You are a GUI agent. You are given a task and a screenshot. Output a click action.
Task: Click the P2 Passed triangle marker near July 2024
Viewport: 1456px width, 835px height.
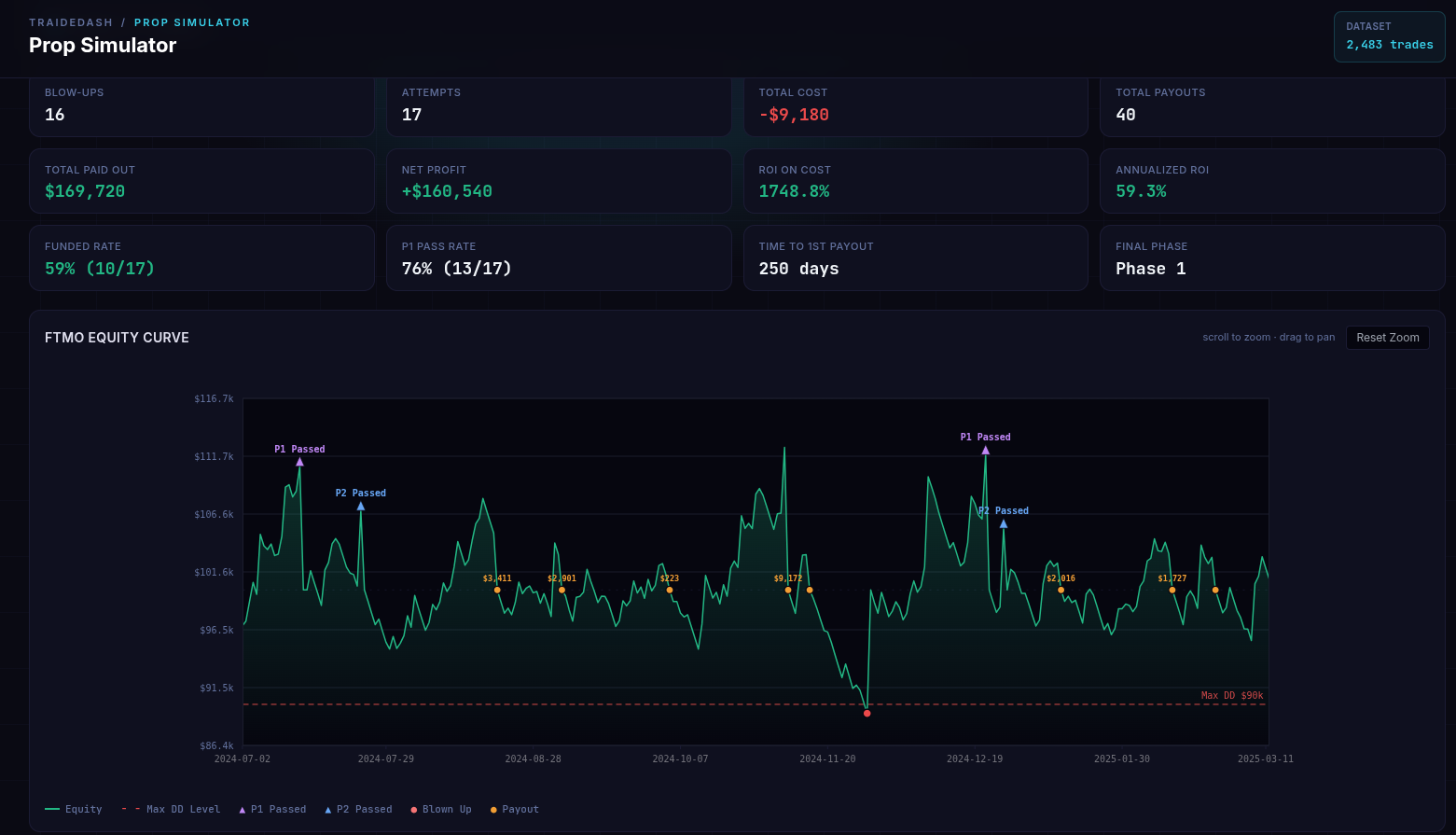point(361,507)
